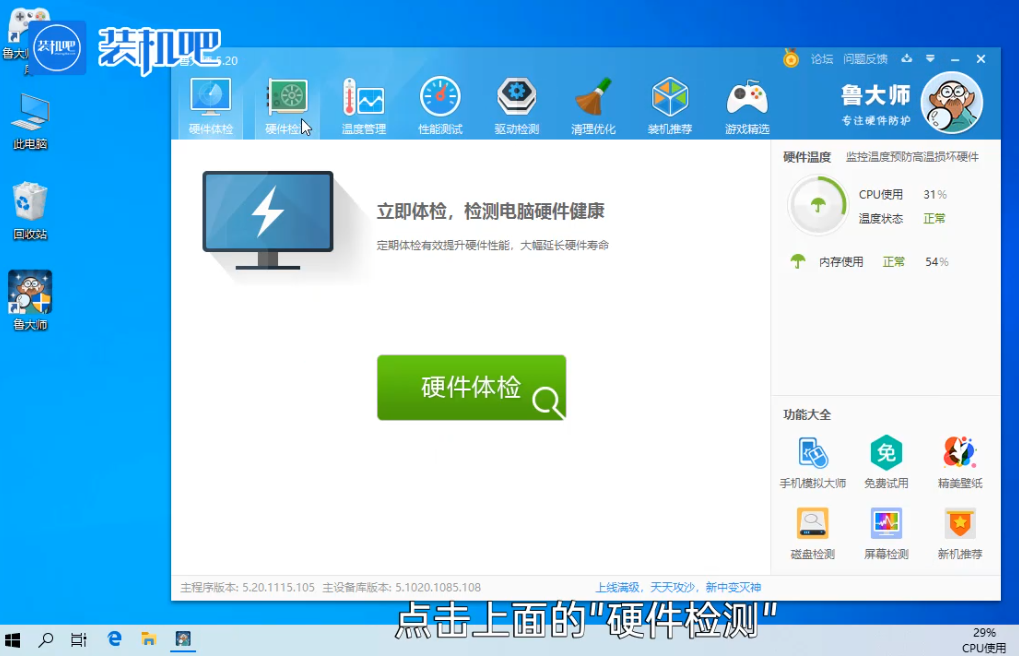Image resolution: width=1019 pixels, height=656 pixels.
Task: Open 装机推荐 recommendations cube icon
Action: [x=669, y=107]
